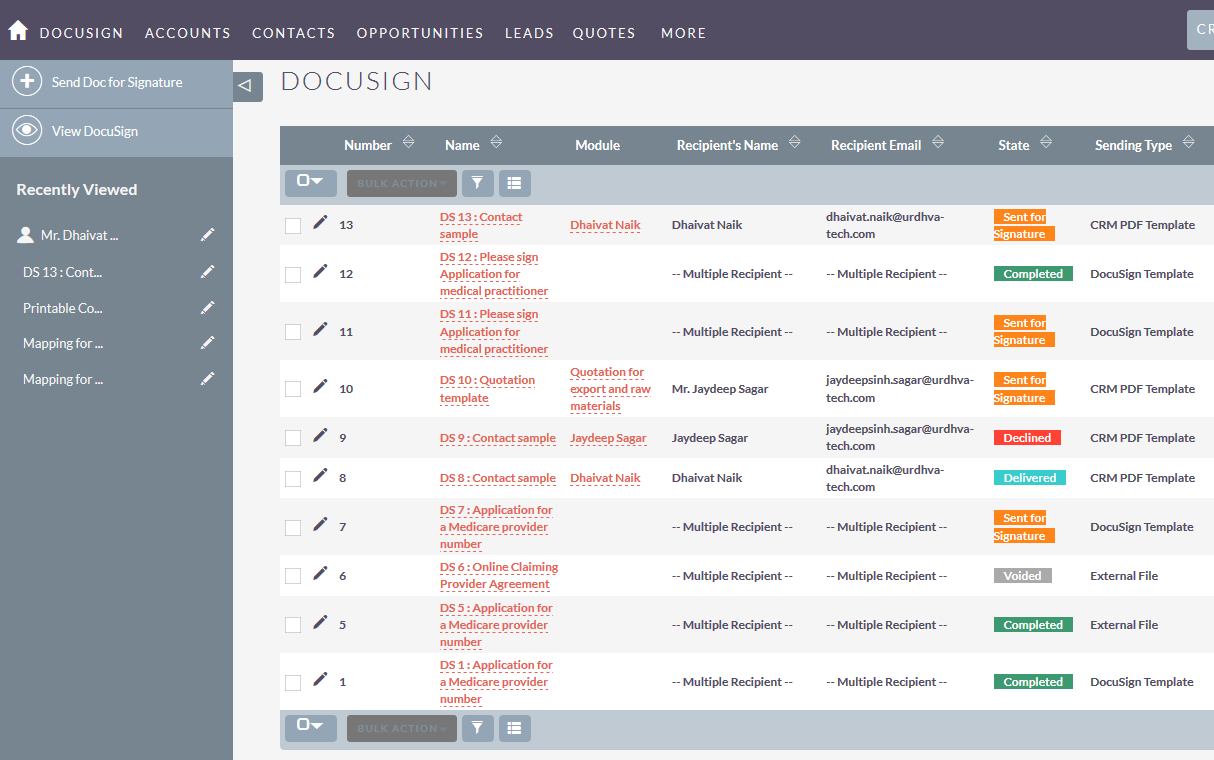The image size is (1214, 760).
Task: Edit record number 11 pencil icon
Action: pyautogui.click(x=320, y=329)
